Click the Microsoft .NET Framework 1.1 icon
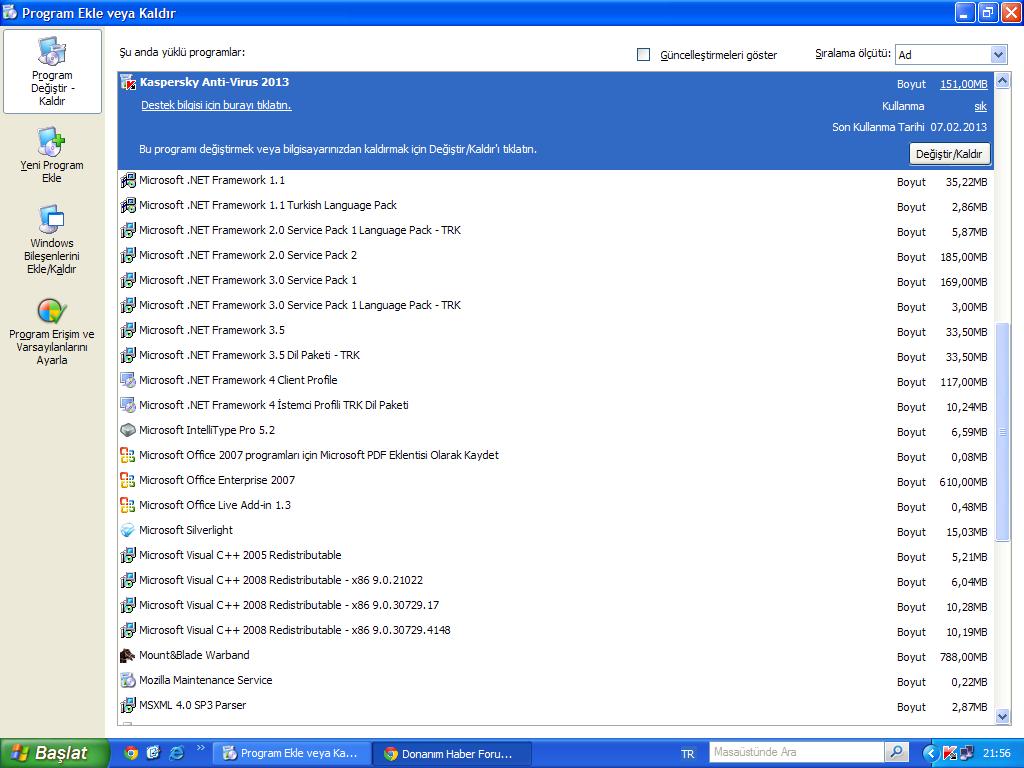Viewport: 1024px width, 768px height. point(128,180)
